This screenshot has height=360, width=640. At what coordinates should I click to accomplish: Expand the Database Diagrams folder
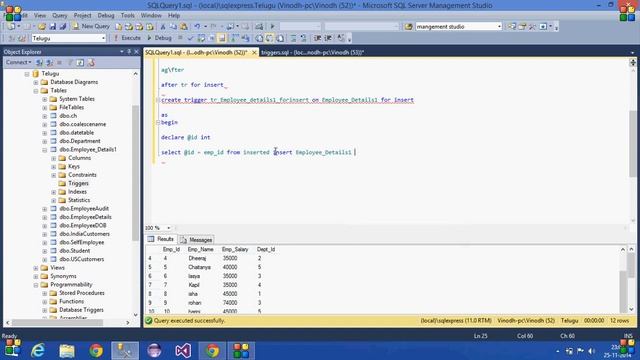(x=36, y=82)
